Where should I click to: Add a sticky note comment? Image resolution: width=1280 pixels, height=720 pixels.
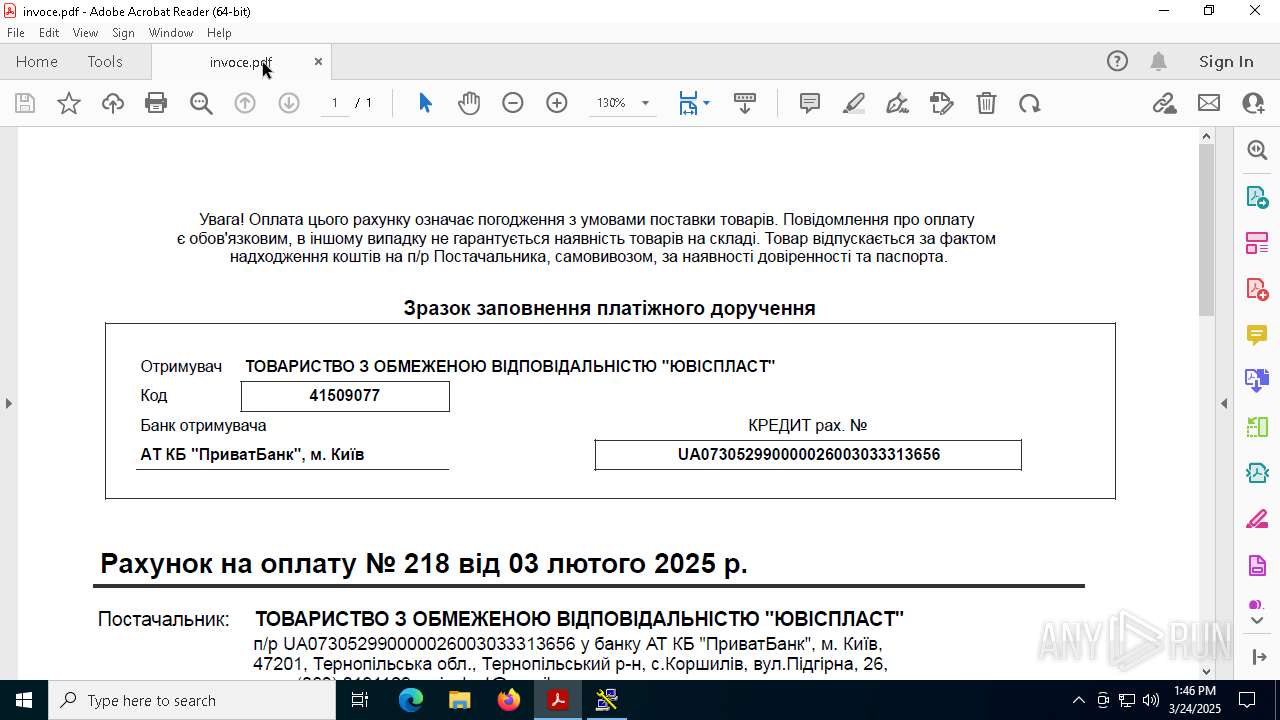[810, 103]
